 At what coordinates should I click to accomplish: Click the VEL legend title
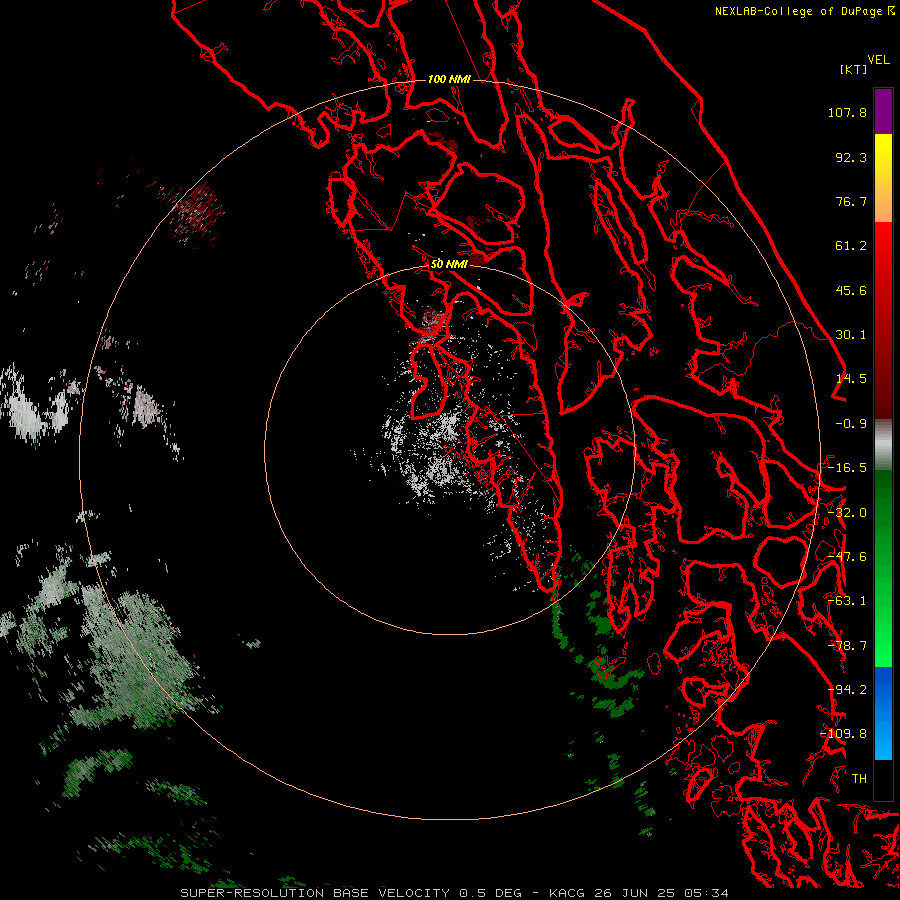878,60
